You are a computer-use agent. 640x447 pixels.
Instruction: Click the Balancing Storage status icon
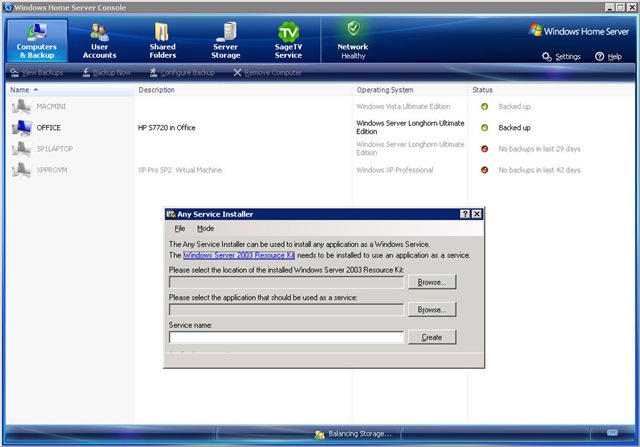[x=320, y=434]
